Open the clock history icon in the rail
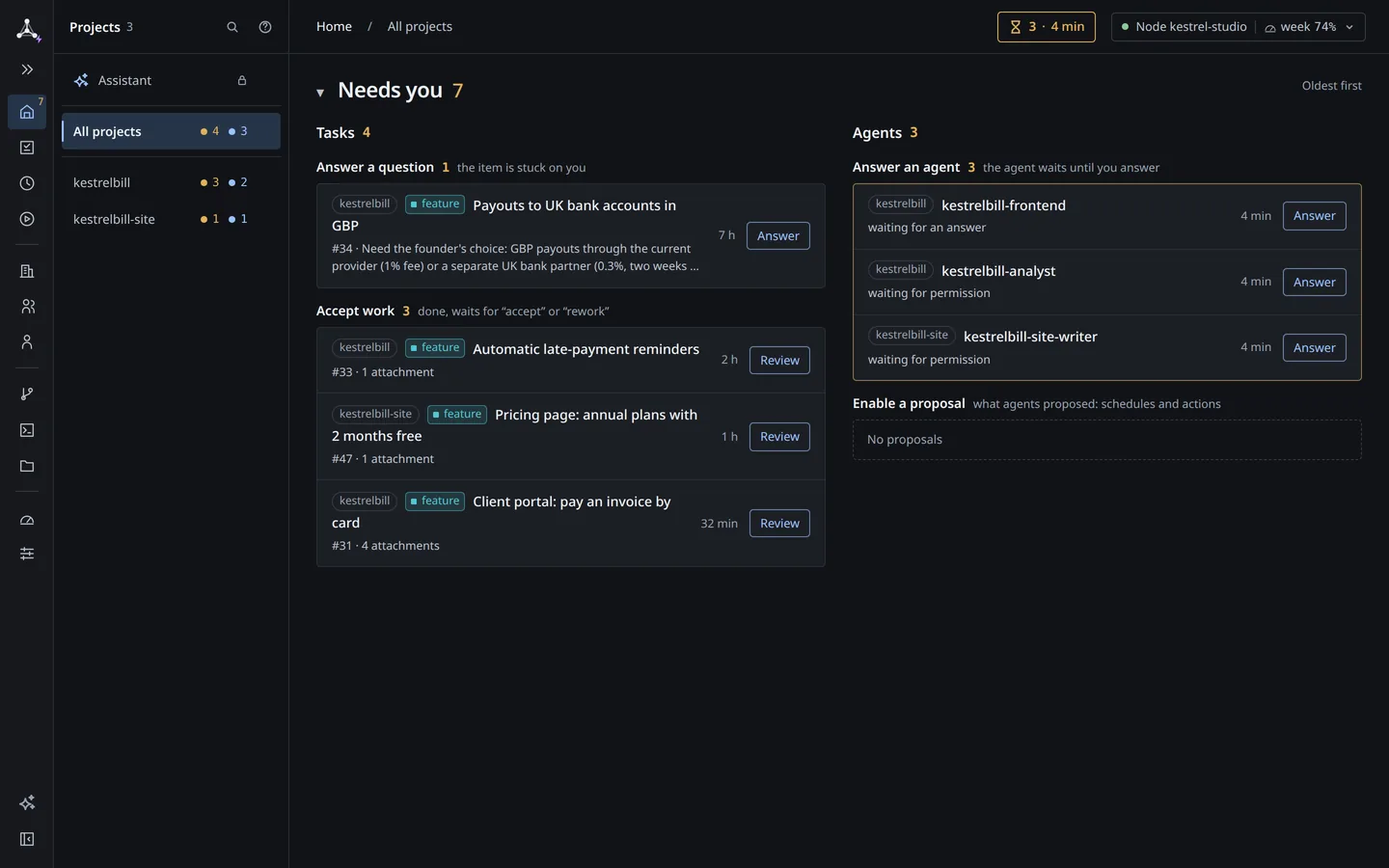The image size is (1389, 868). (x=27, y=183)
